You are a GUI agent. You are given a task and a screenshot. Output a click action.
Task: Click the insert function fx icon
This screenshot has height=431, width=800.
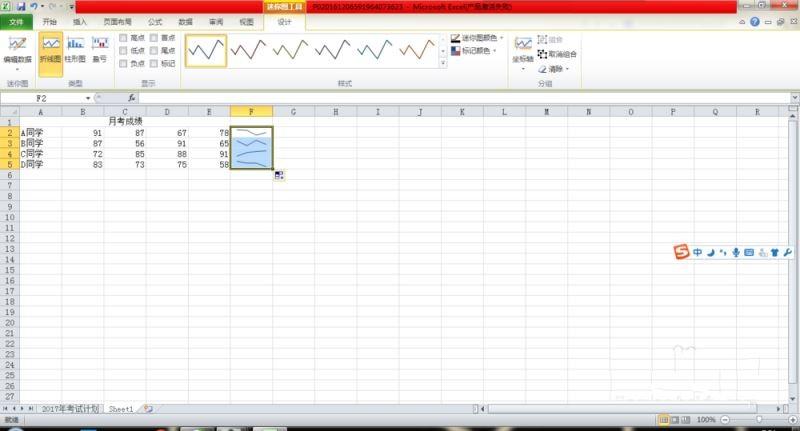[129, 98]
